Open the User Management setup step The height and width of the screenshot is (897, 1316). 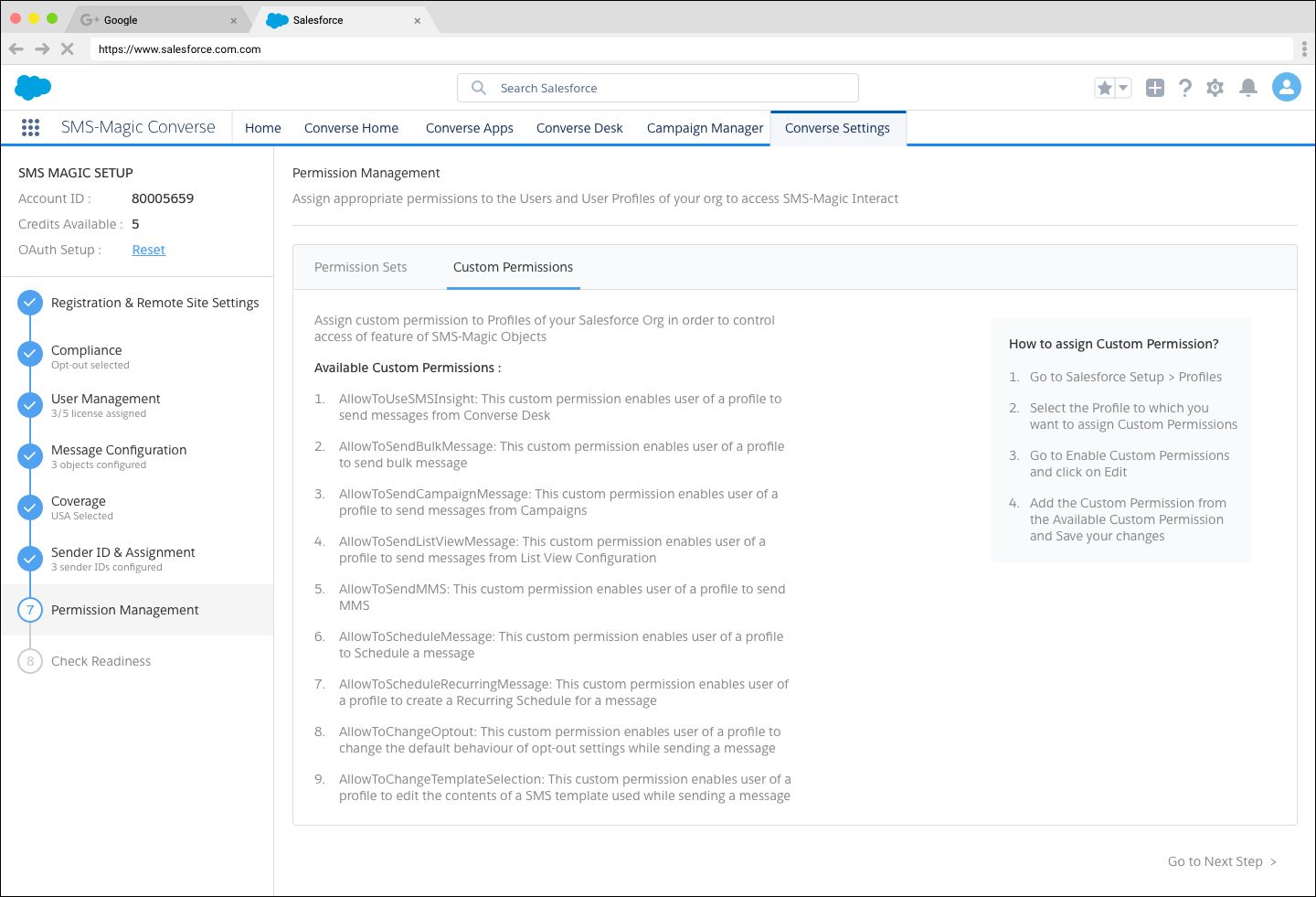tap(105, 399)
